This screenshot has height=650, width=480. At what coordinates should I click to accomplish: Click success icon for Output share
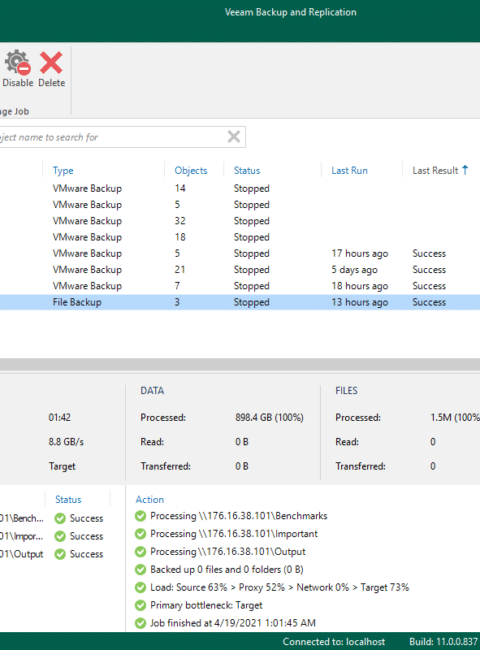coord(60,554)
